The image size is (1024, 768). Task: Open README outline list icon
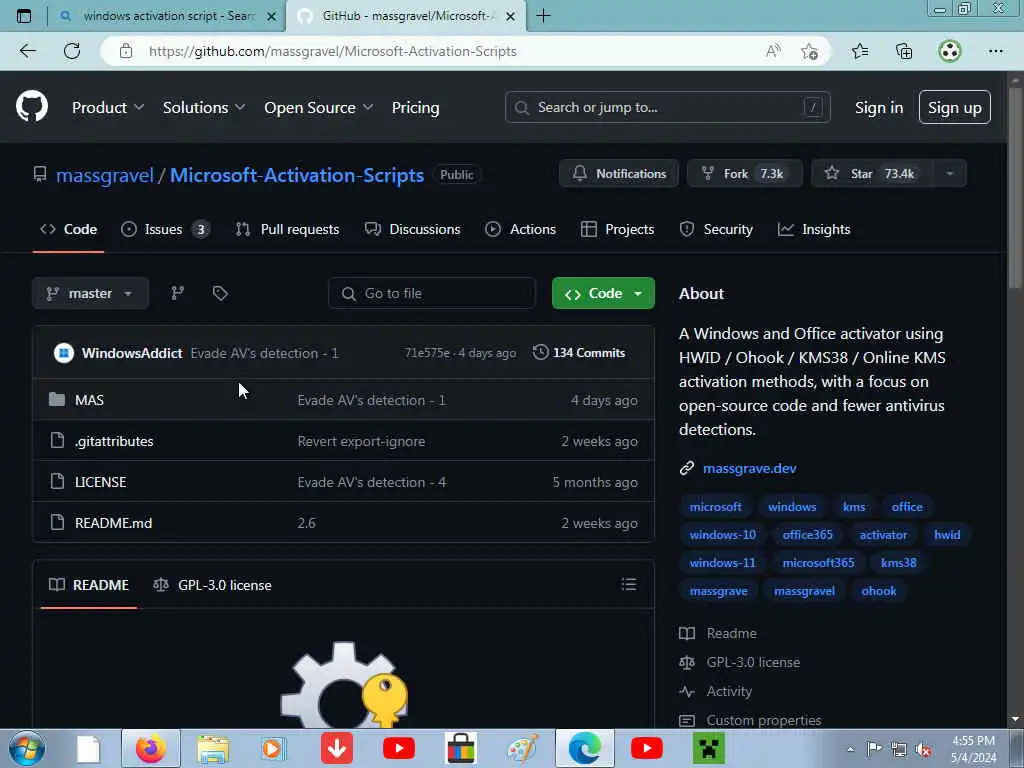click(629, 584)
